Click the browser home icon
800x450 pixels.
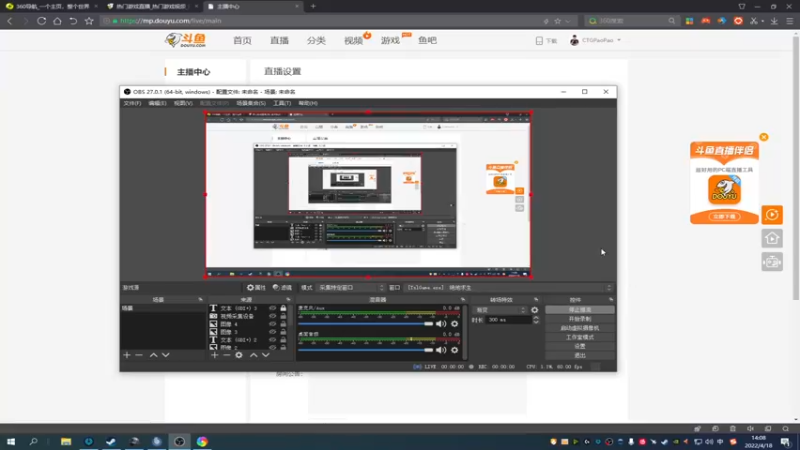coord(57,21)
